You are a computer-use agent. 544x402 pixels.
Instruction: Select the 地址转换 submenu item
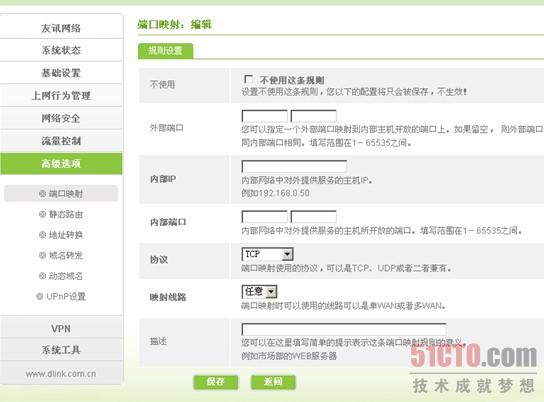[x=61, y=235]
